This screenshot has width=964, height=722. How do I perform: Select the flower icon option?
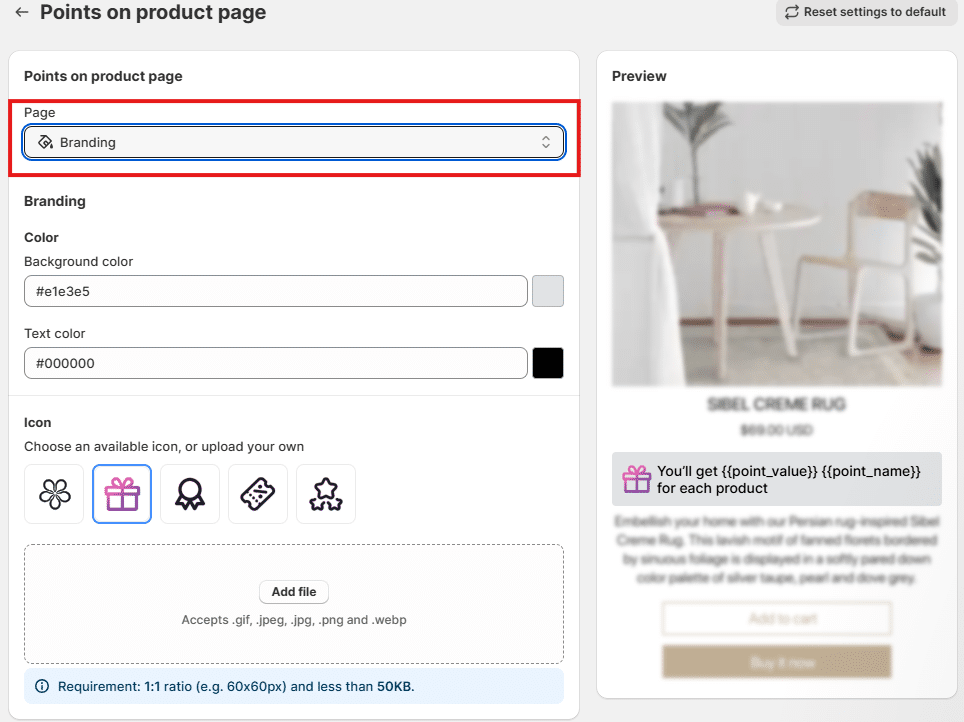[54, 494]
